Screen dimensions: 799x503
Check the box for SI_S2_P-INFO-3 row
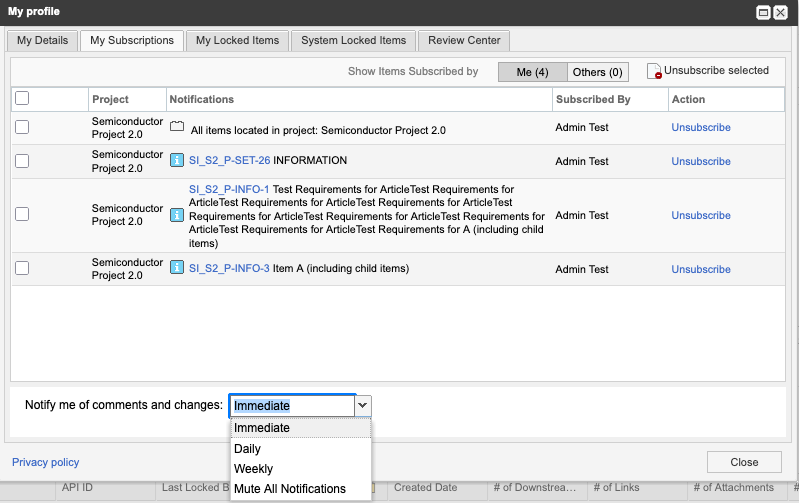22,268
